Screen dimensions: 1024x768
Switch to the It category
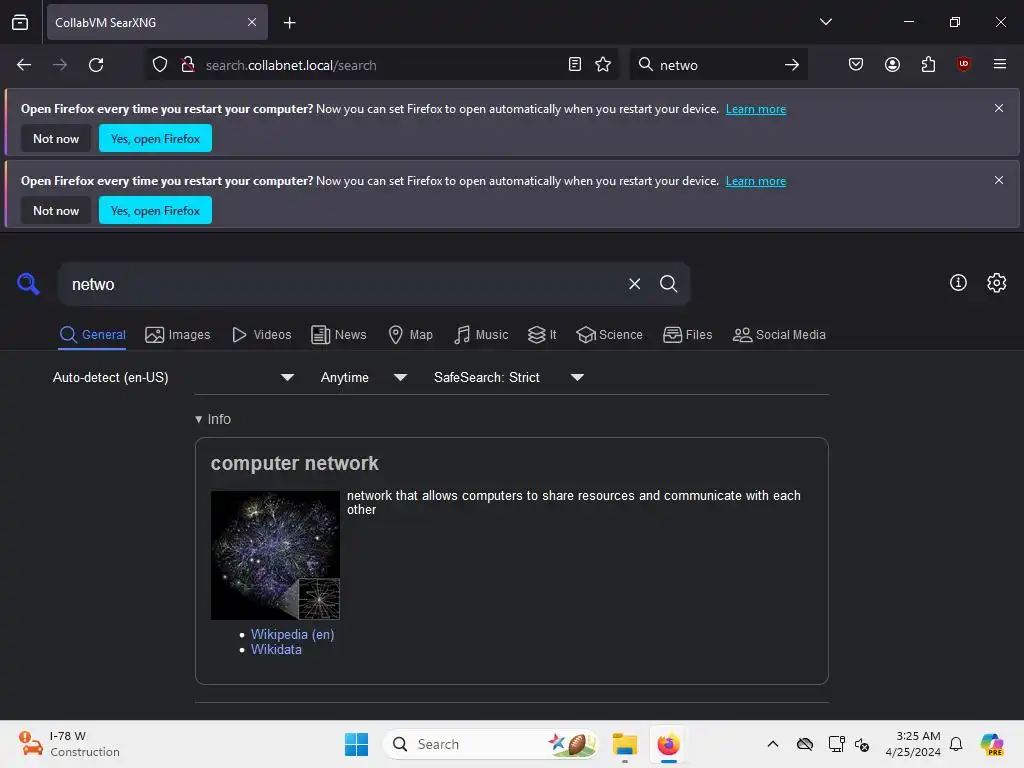click(x=542, y=334)
